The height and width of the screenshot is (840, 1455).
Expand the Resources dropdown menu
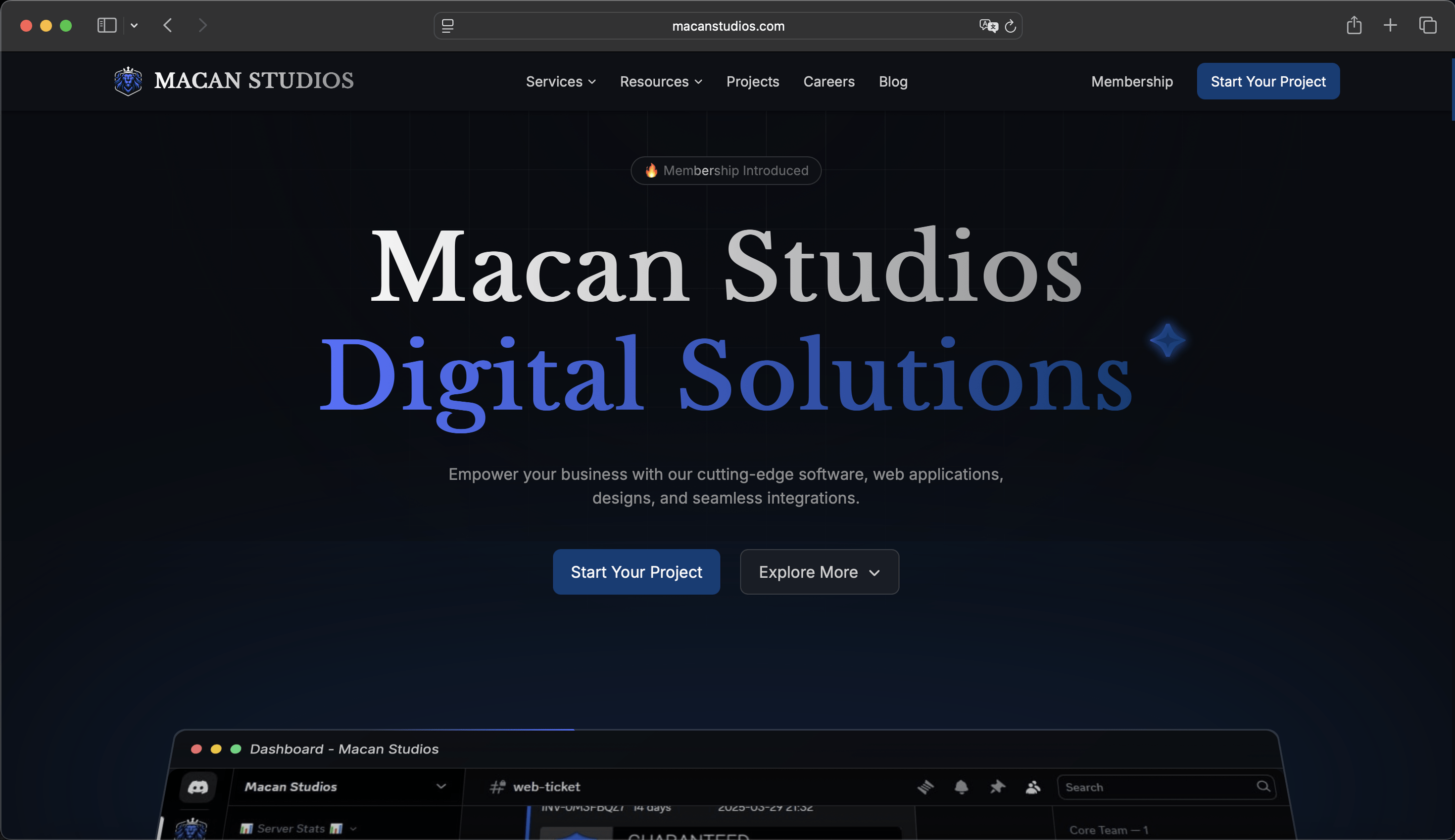coord(661,81)
